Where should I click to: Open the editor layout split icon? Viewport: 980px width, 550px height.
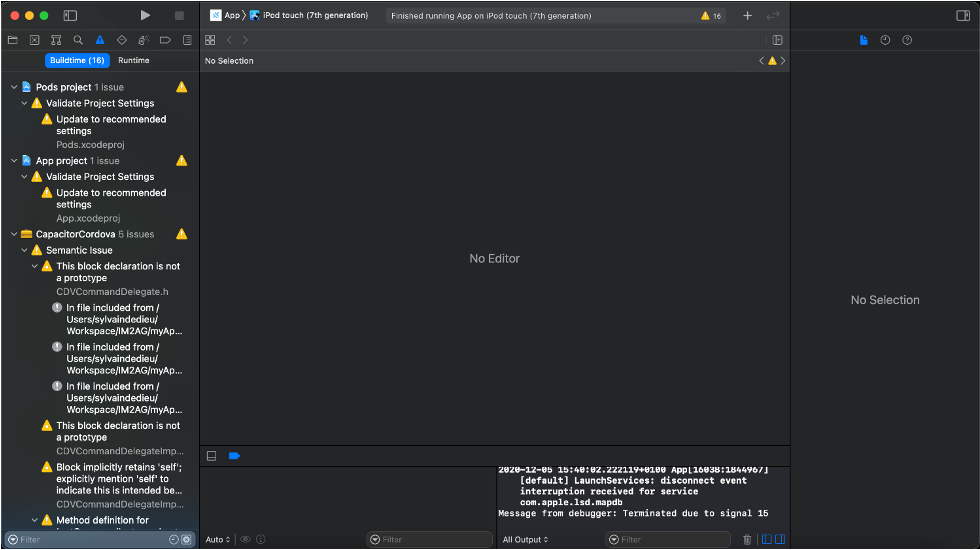pyautogui.click(x=778, y=40)
